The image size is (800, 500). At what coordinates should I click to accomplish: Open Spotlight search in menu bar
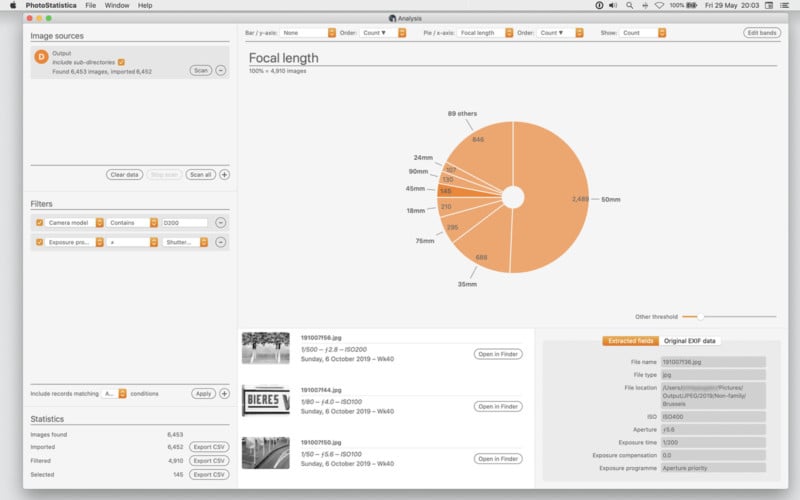[630, 5]
